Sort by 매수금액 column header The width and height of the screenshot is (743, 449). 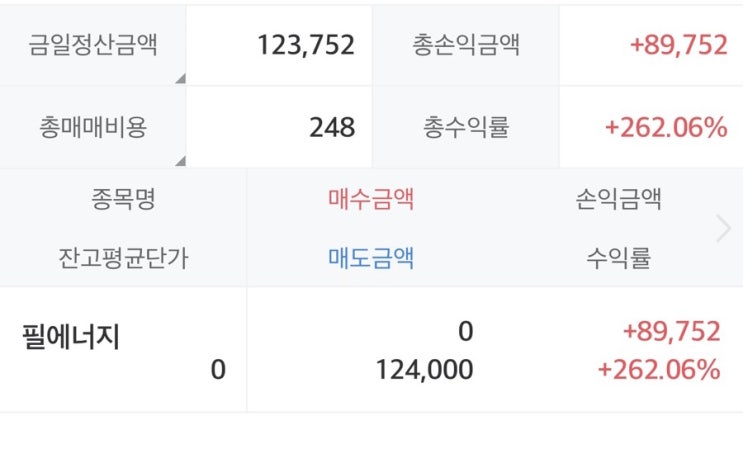tap(371, 198)
